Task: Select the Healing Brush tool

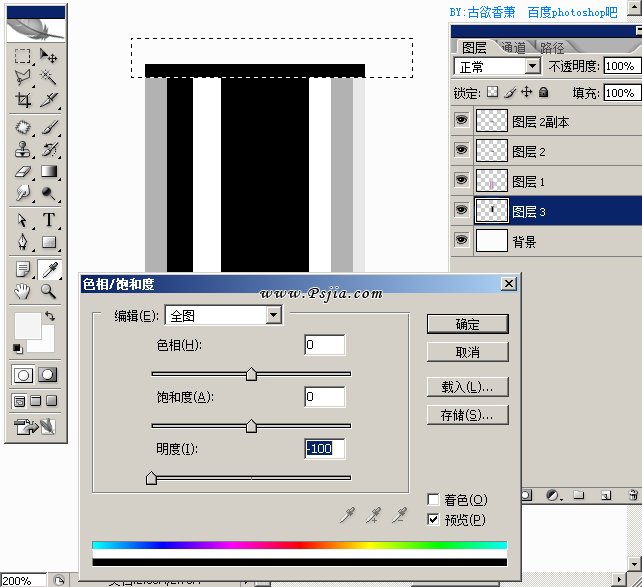Action: (23, 127)
